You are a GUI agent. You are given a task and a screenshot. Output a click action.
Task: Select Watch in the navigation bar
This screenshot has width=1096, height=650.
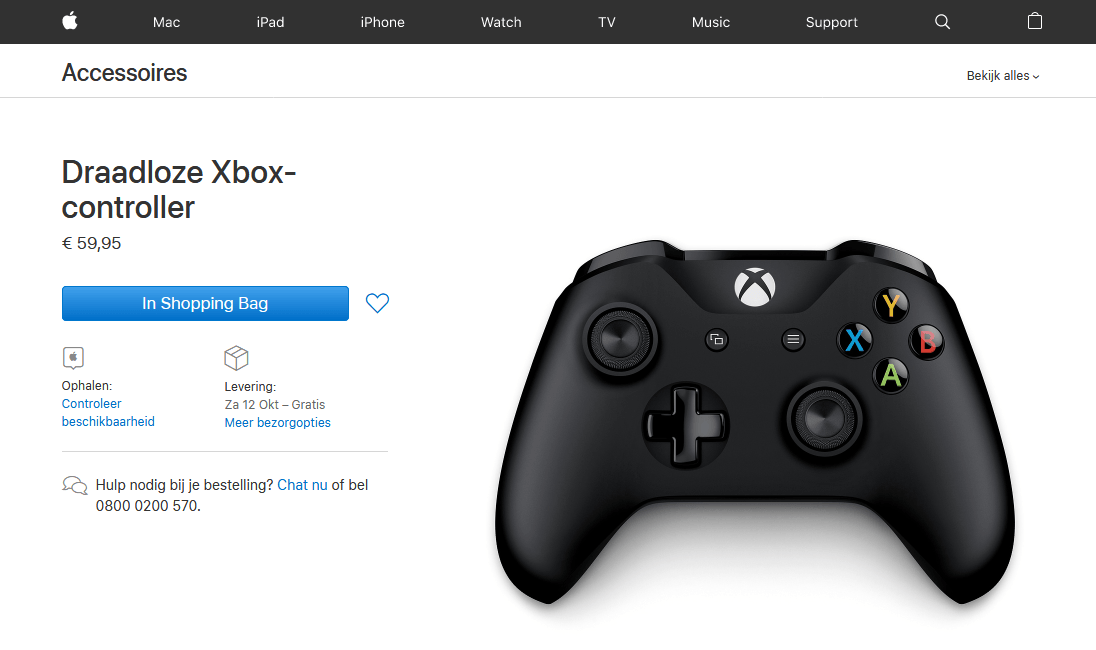(501, 22)
